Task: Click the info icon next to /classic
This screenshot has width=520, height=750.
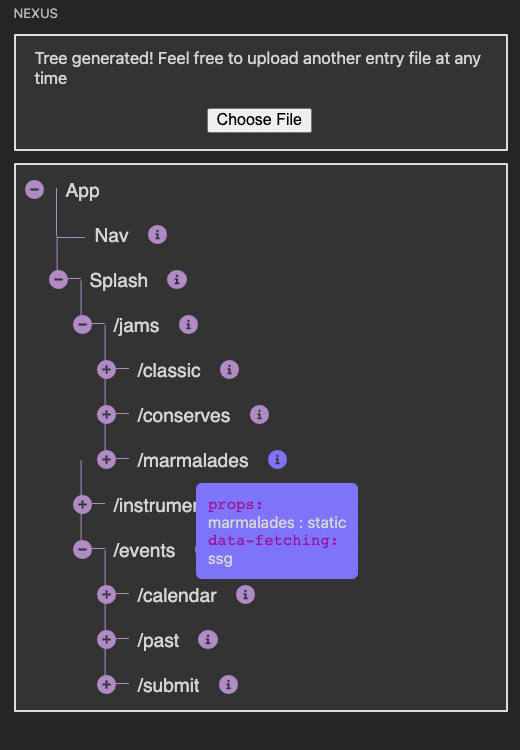Action: click(229, 370)
